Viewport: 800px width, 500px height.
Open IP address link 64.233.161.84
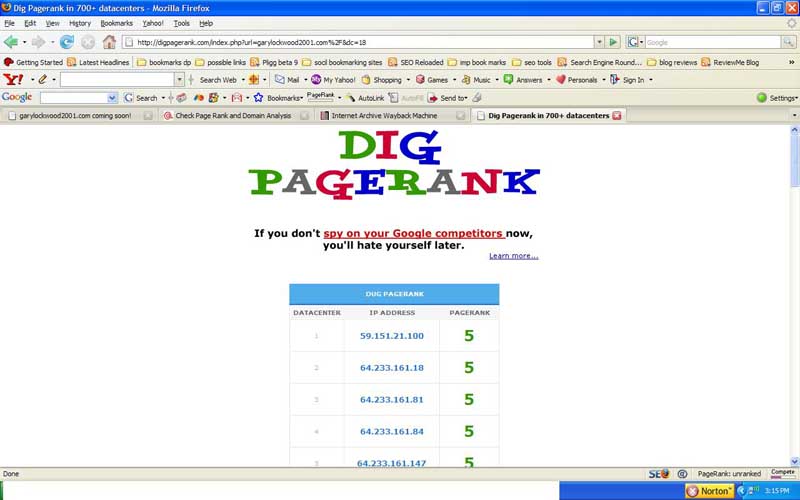point(392,432)
